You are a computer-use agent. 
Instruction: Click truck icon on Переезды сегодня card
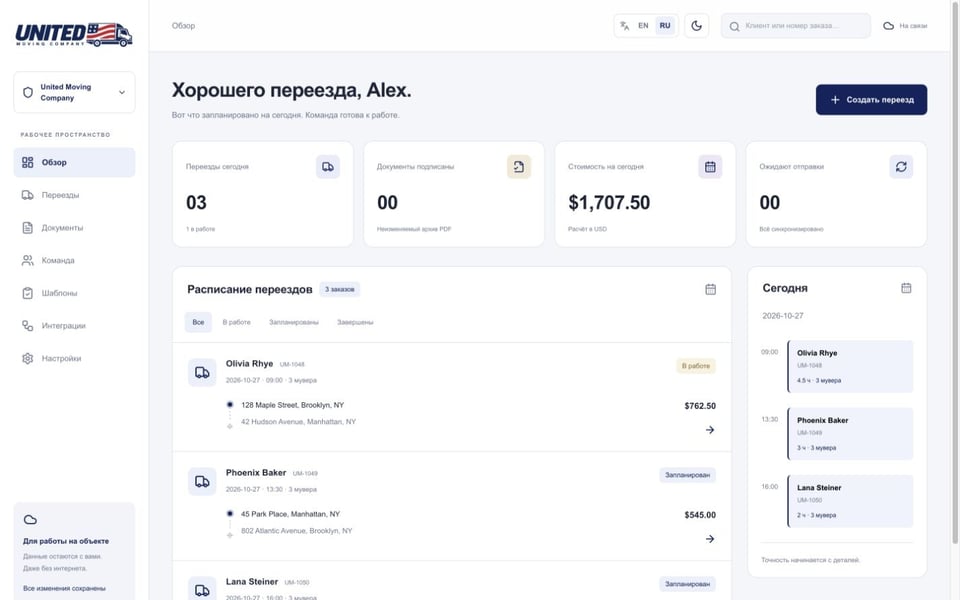click(x=328, y=167)
